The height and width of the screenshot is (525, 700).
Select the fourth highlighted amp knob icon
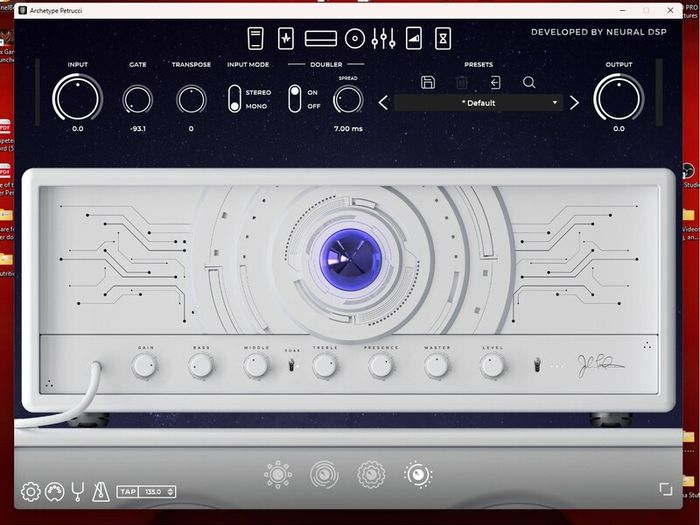(x=418, y=475)
